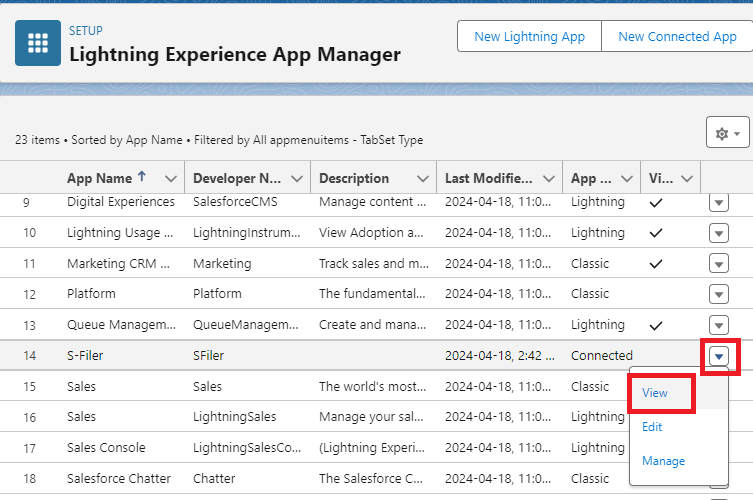
Task: Sort by Last Modified column header
Action: pyautogui.click(x=488, y=178)
